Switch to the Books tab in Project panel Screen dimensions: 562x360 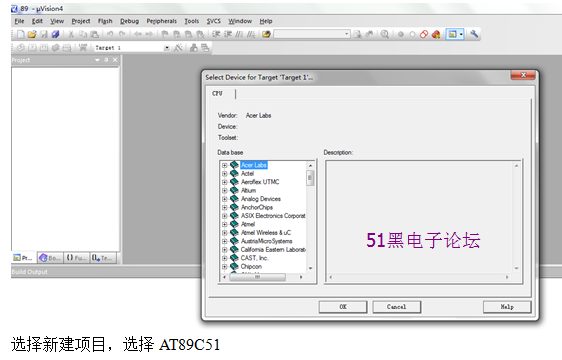pos(50,258)
